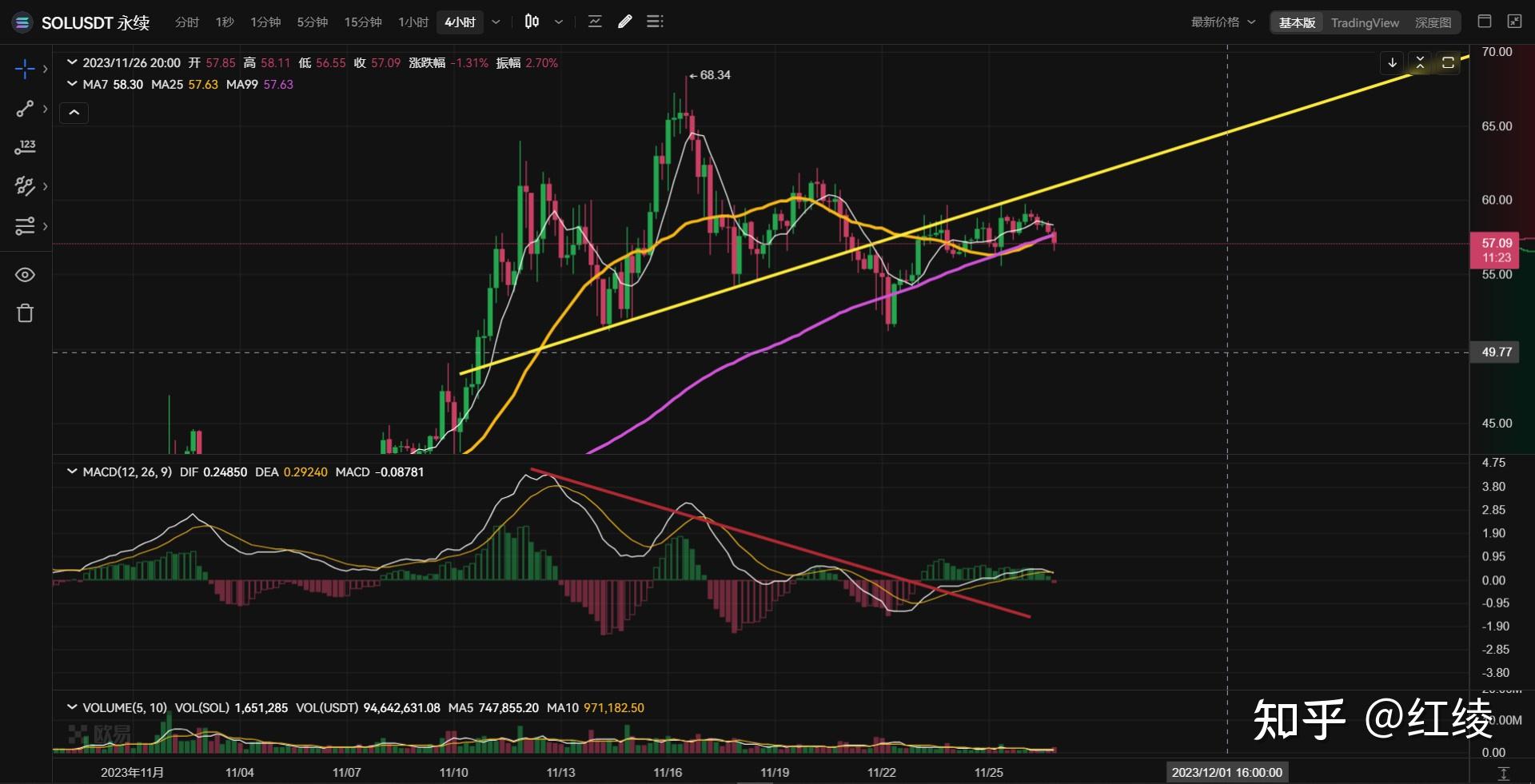Expand brush tool options chevron
This screenshot has width=1535, height=784.
pyautogui.click(x=46, y=186)
